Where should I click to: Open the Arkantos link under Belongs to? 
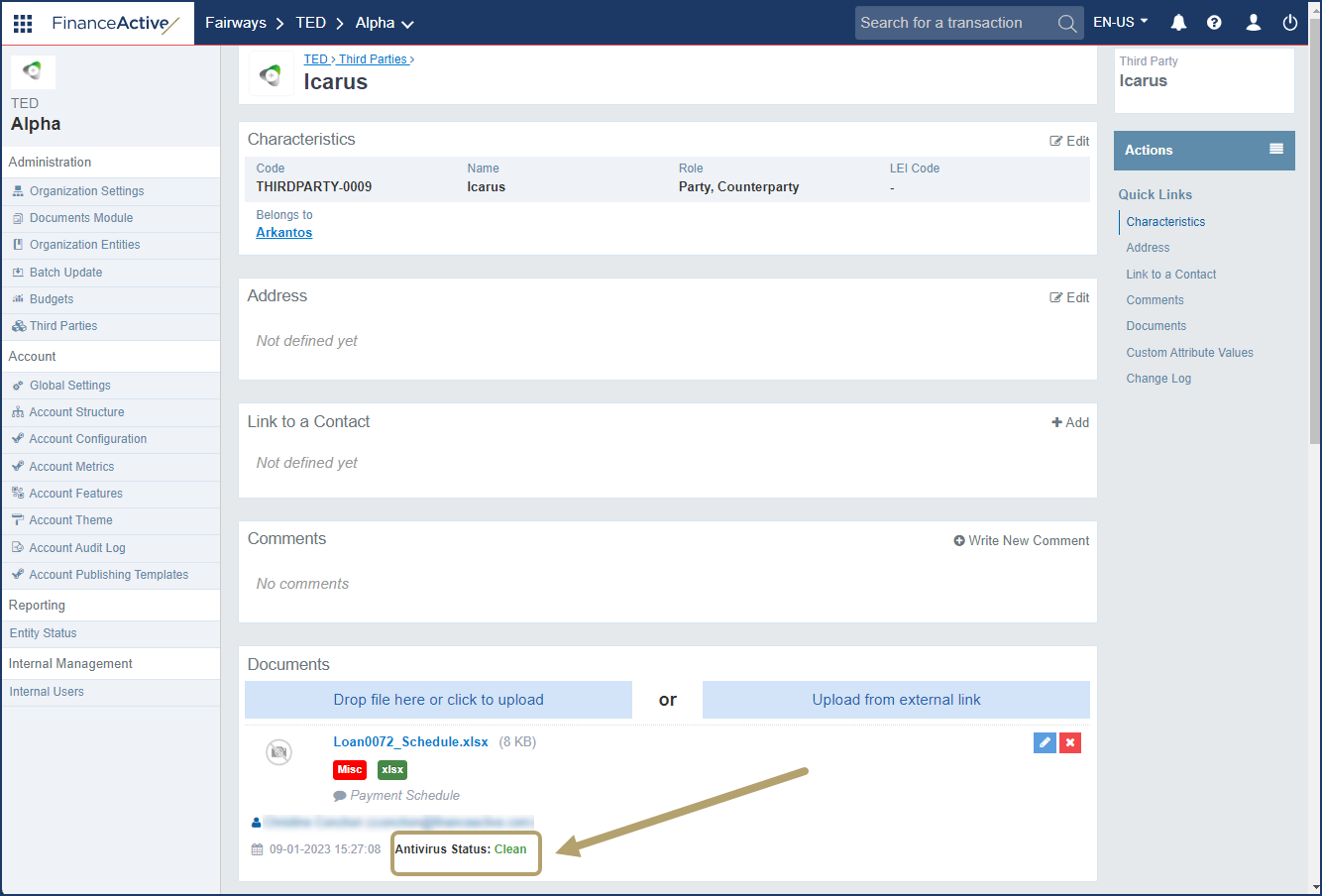click(x=283, y=232)
